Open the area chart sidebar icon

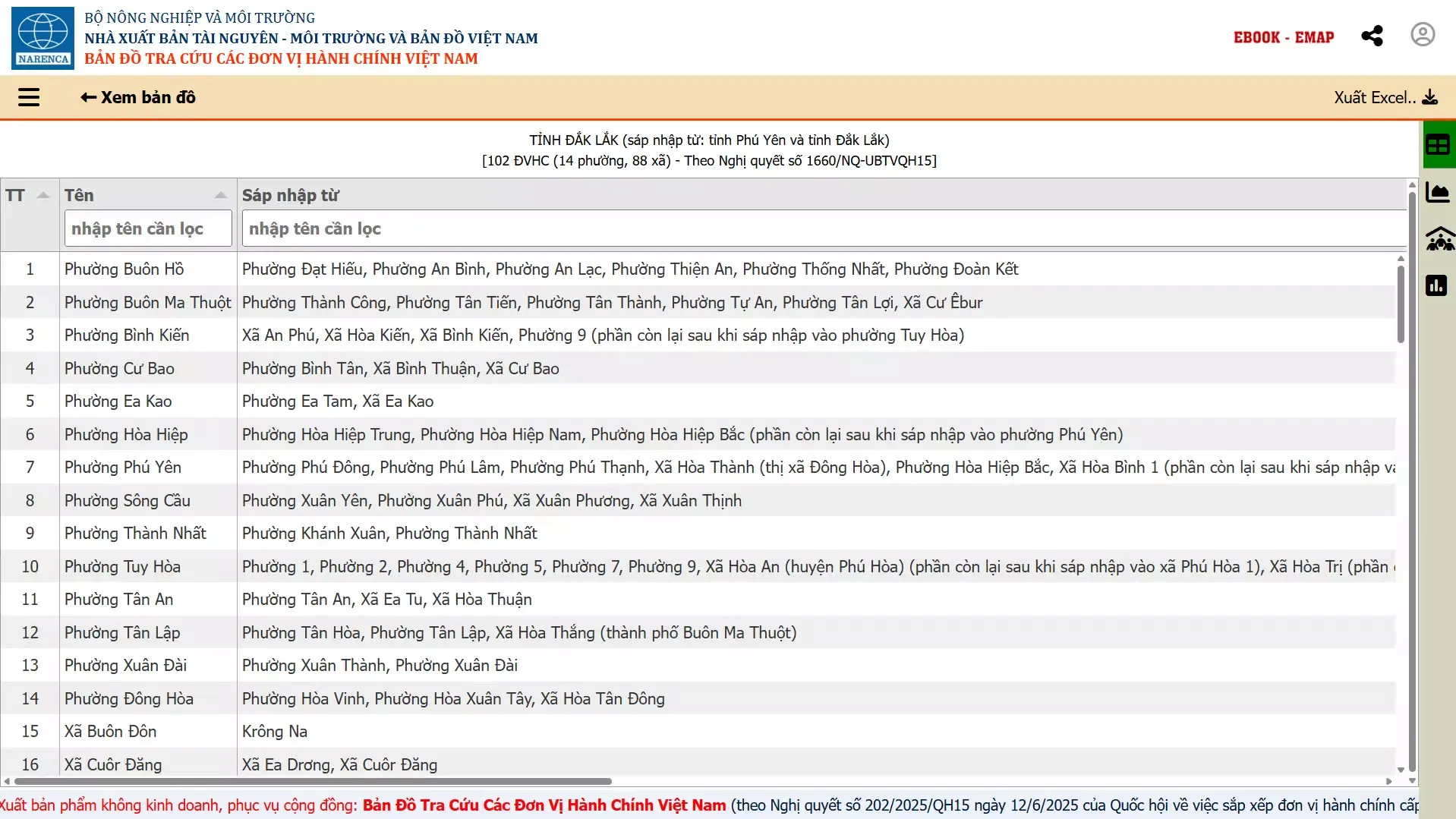(1438, 193)
